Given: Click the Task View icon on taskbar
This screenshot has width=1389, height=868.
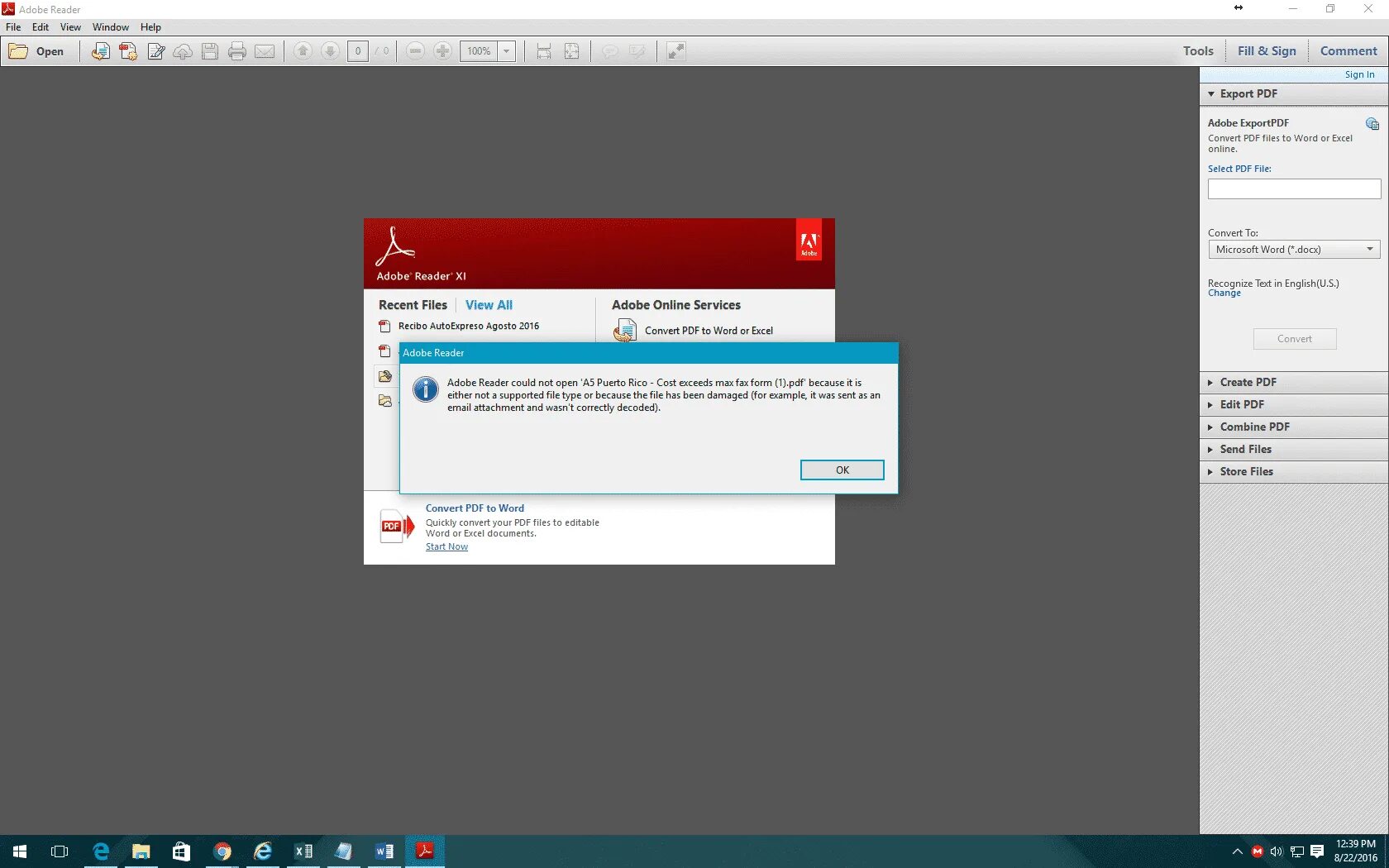Looking at the screenshot, I should 60,851.
